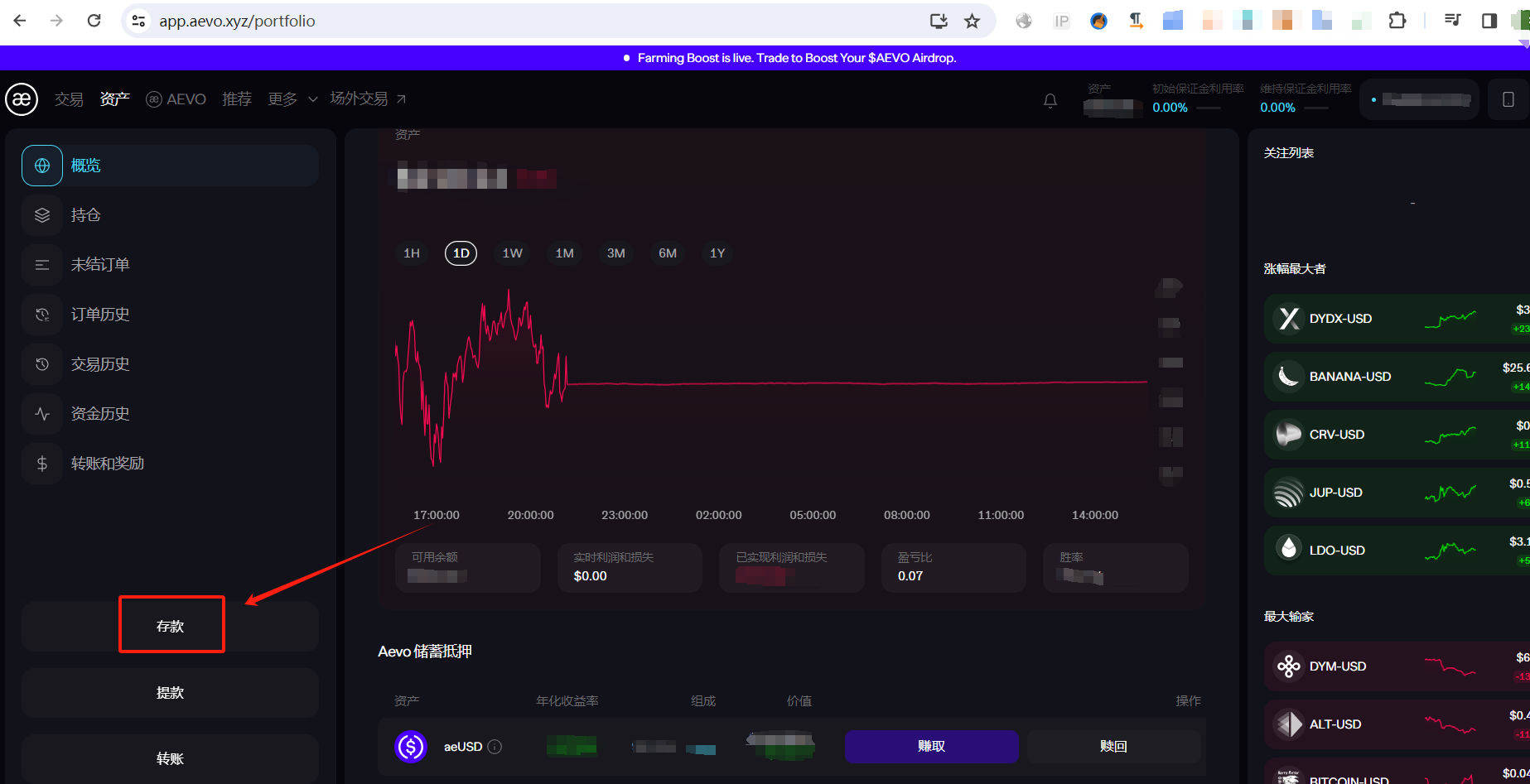The image size is (1530, 784).
Task: Open the notifications bell
Action: (x=1050, y=101)
